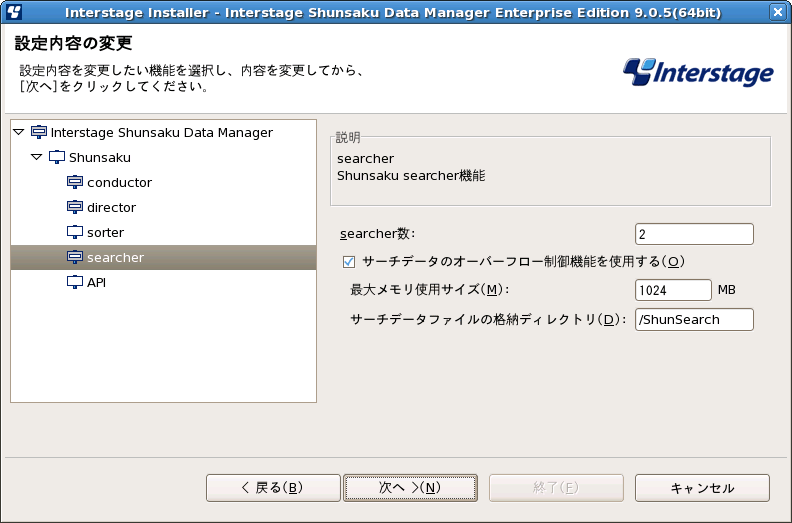Collapse the Interstage Shunsaku Data Manager tree
This screenshot has width=792, height=523.
pos(19,132)
